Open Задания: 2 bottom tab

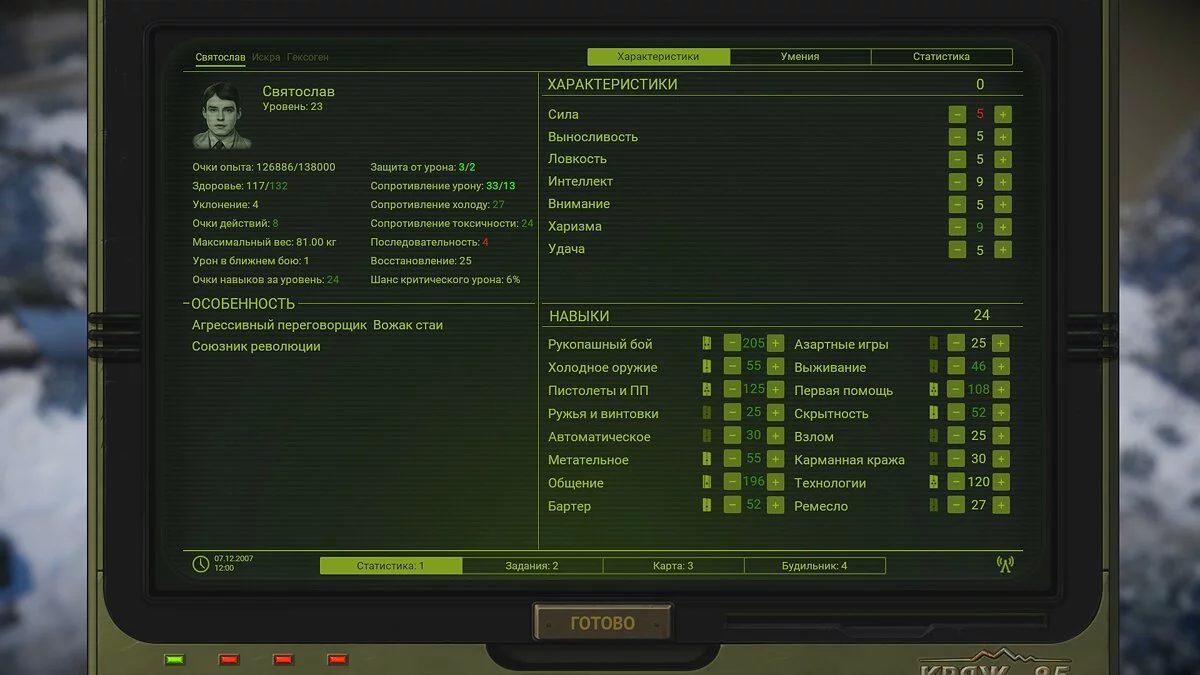coord(532,566)
